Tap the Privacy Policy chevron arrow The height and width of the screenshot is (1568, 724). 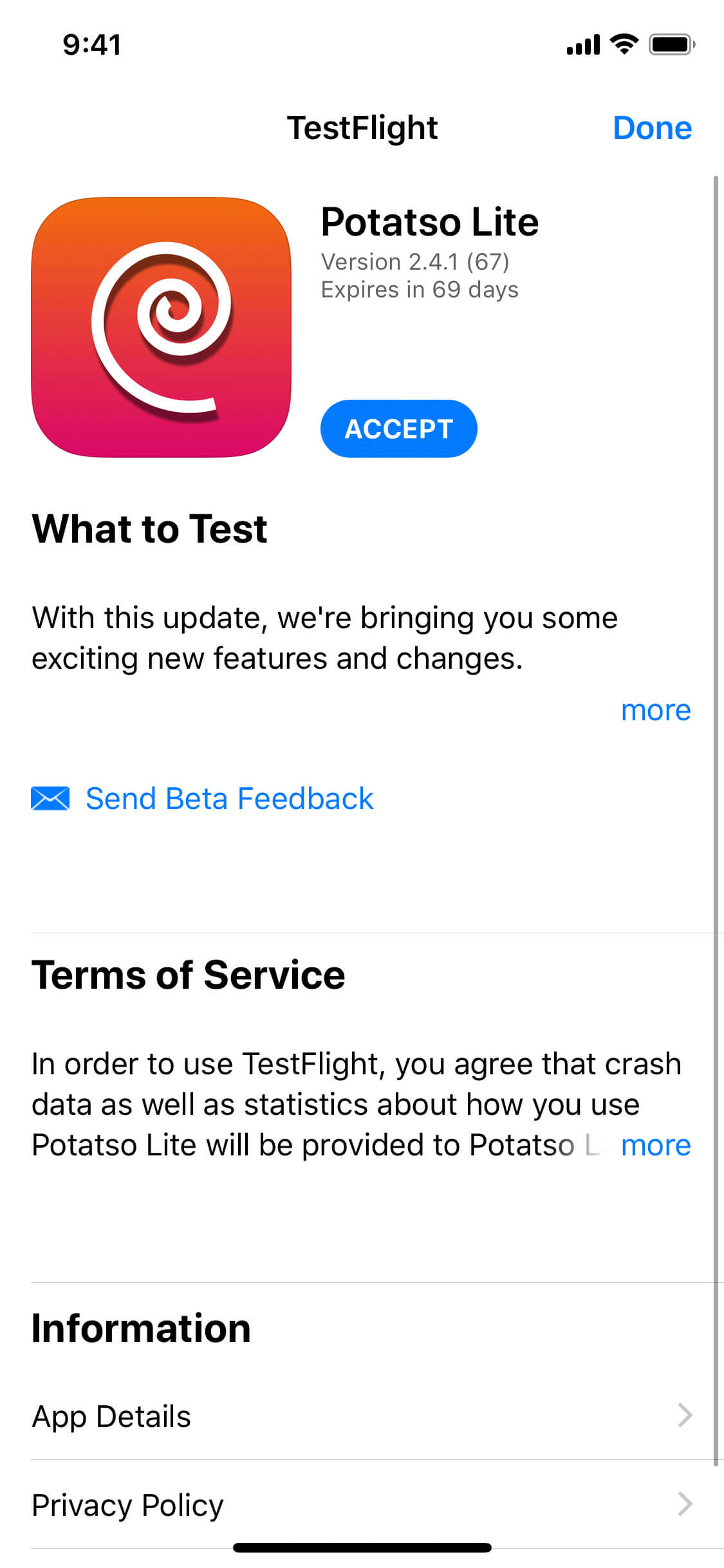click(685, 1504)
